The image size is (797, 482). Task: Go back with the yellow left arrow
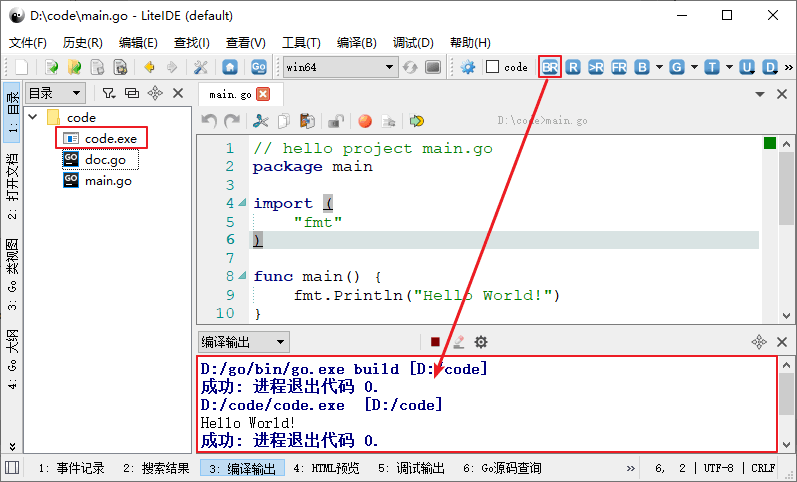pos(149,67)
